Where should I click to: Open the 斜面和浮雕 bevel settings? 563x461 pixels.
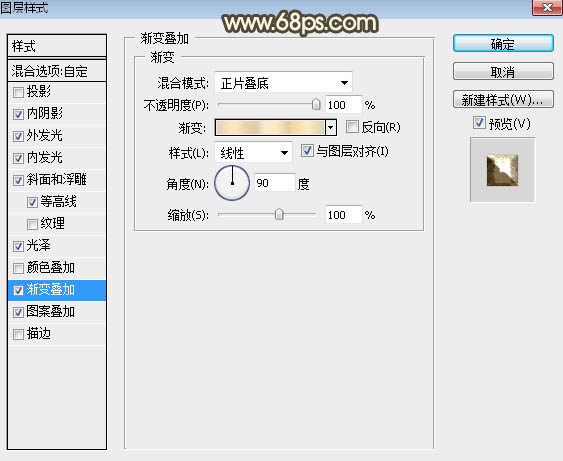pyautogui.click(x=57, y=180)
